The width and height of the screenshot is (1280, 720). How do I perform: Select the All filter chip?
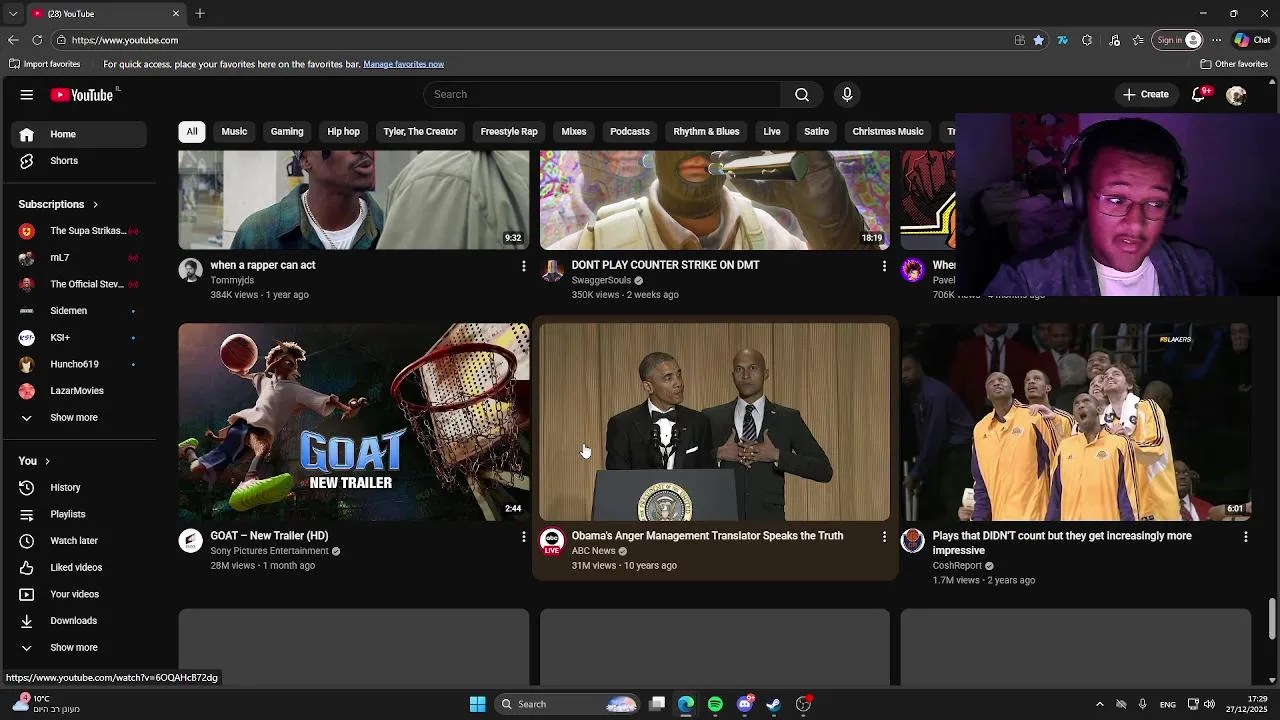[192, 131]
